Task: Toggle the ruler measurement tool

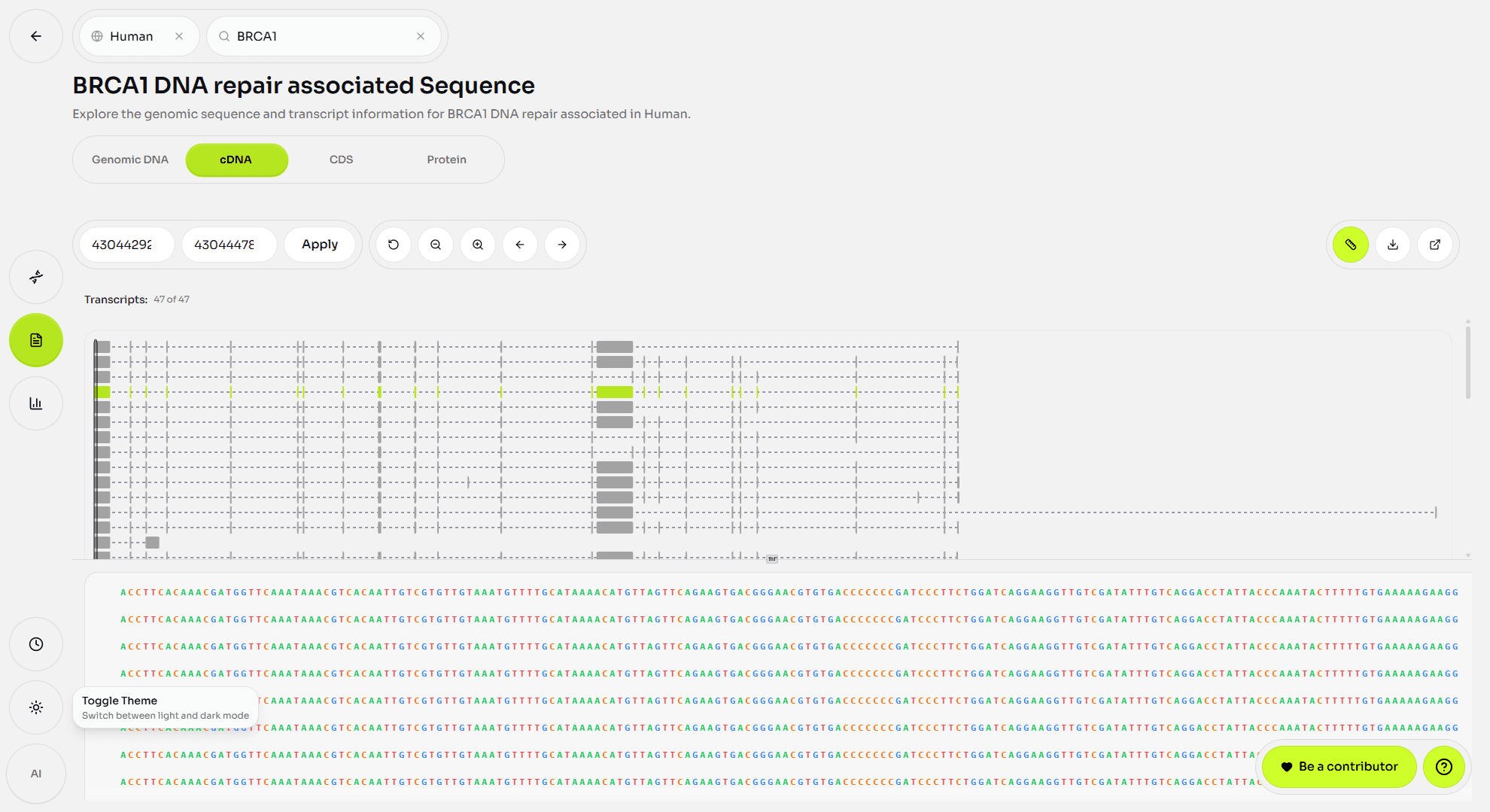Action: [1349, 245]
